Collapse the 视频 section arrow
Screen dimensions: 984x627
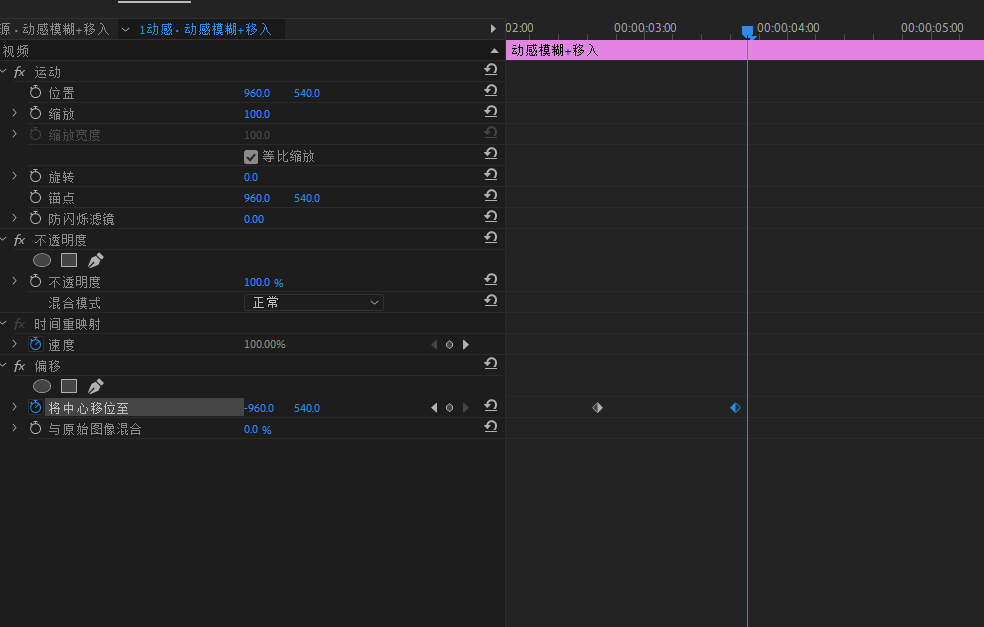(495, 51)
